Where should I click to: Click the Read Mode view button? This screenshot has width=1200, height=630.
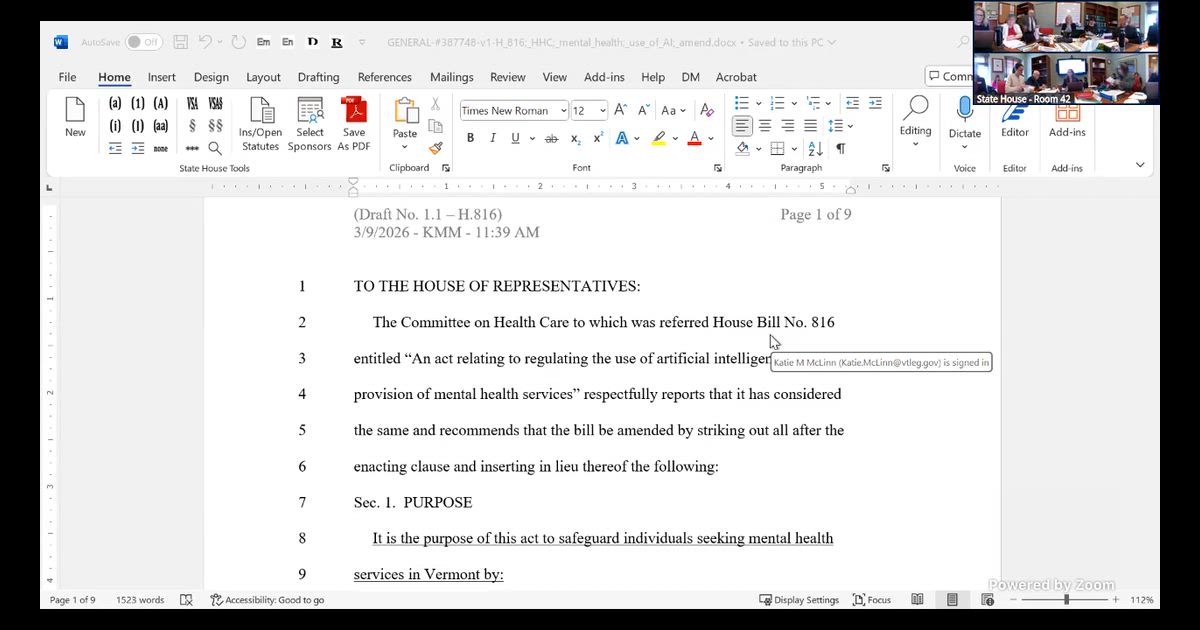coord(917,600)
